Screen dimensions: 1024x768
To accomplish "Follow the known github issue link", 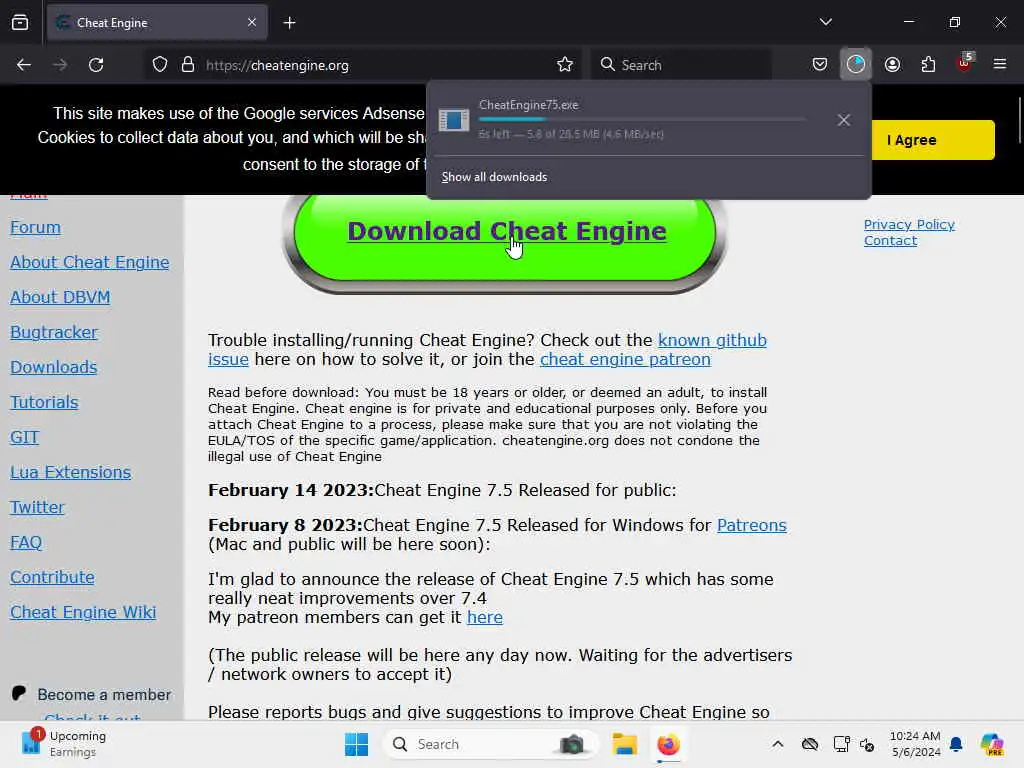I will click(712, 340).
